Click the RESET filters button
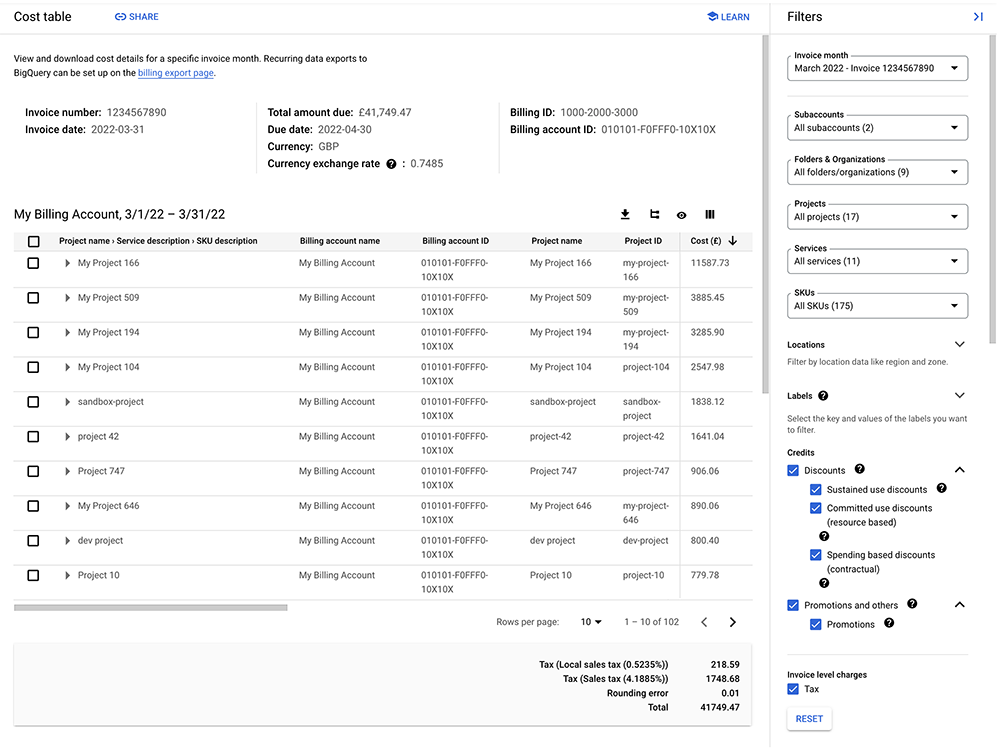Viewport: 1002px width, 750px height. point(809,719)
